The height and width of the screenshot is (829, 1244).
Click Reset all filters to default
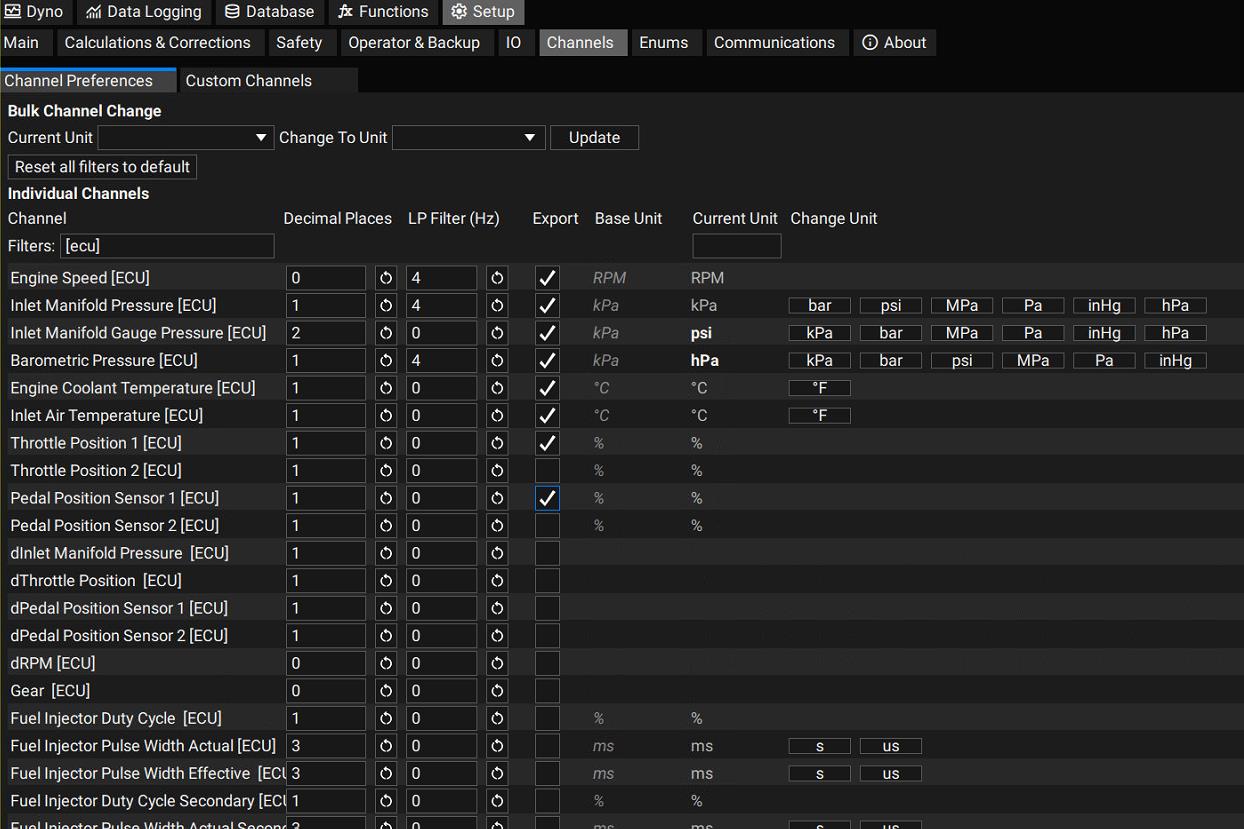click(x=102, y=167)
